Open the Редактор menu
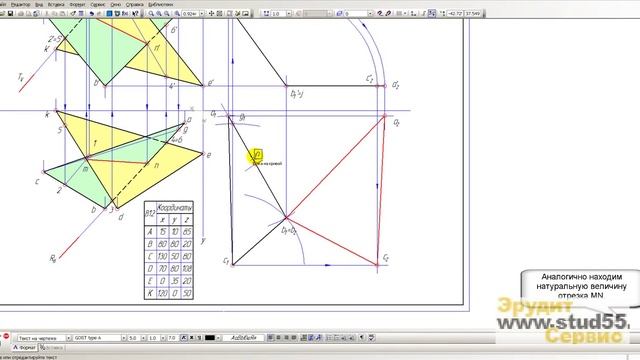 coord(20,4)
